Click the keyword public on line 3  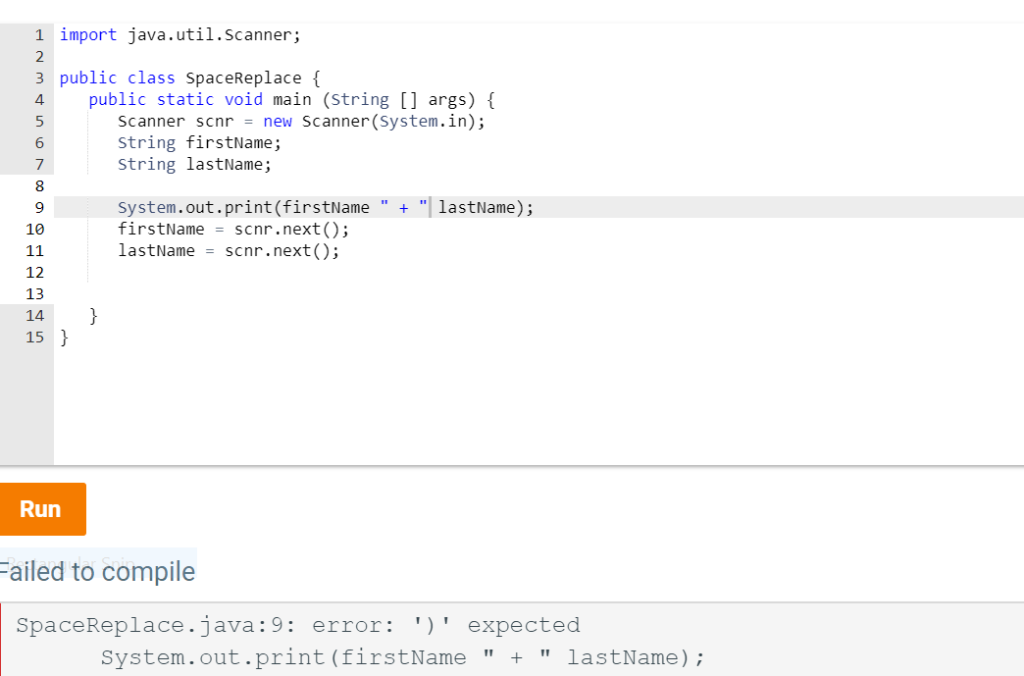pyautogui.click(x=88, y=77)
